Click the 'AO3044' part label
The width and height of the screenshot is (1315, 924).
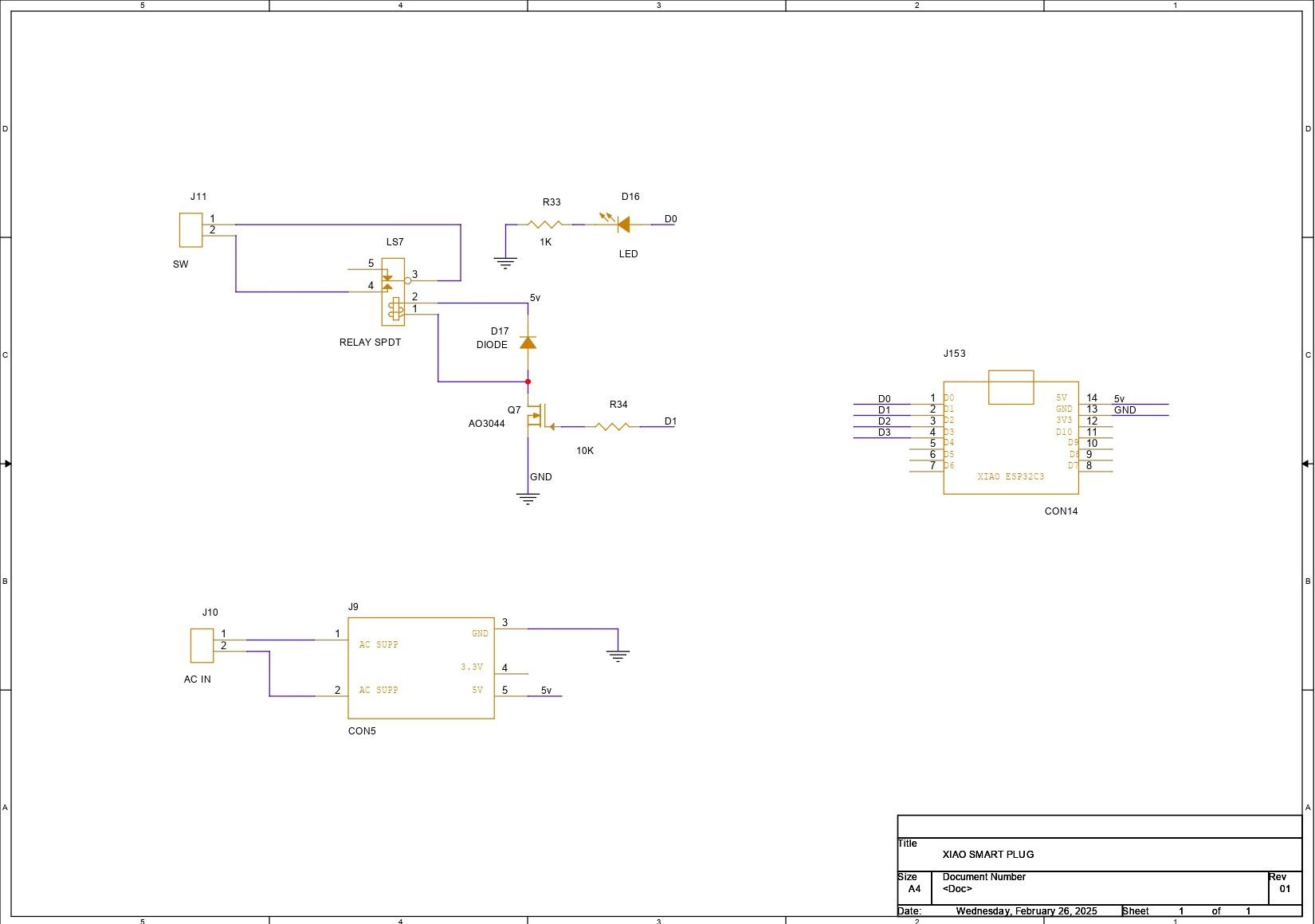(486, 424)
